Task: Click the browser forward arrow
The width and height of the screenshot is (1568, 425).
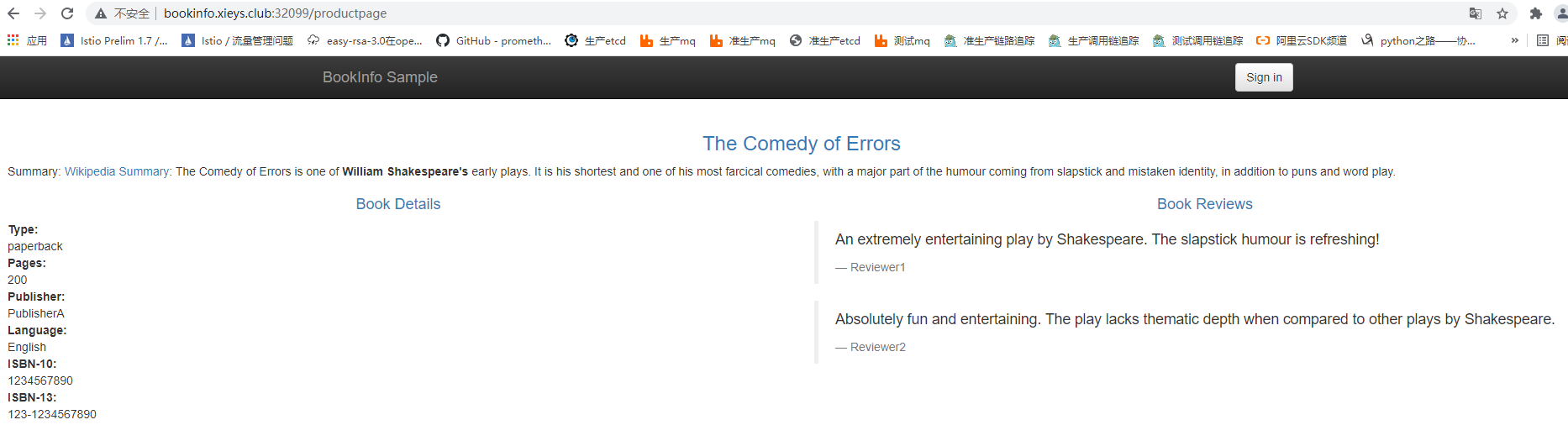Action: point(40,13)
